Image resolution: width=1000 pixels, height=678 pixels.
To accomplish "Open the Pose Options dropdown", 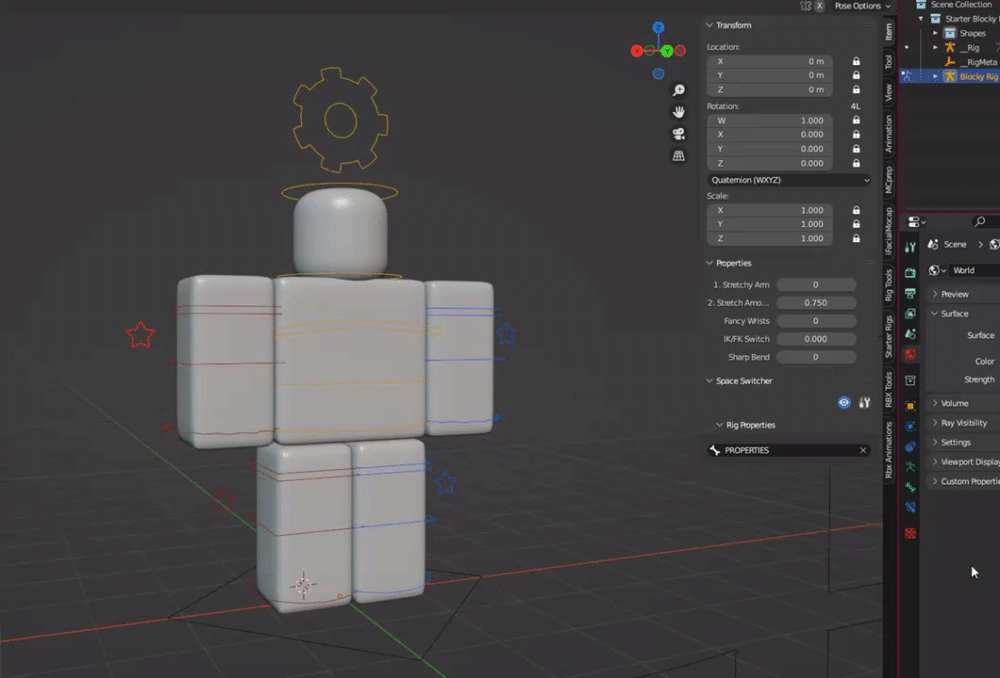I will 862,6.
